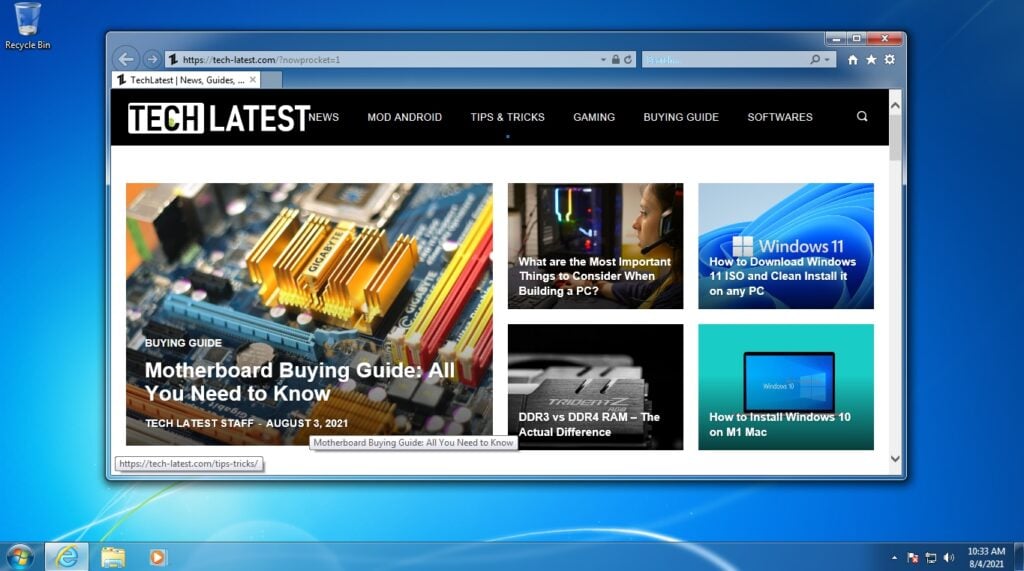Viewport: 1024px width, 571px height.
Task: Open the GAMING menu item
Action: 594,117
